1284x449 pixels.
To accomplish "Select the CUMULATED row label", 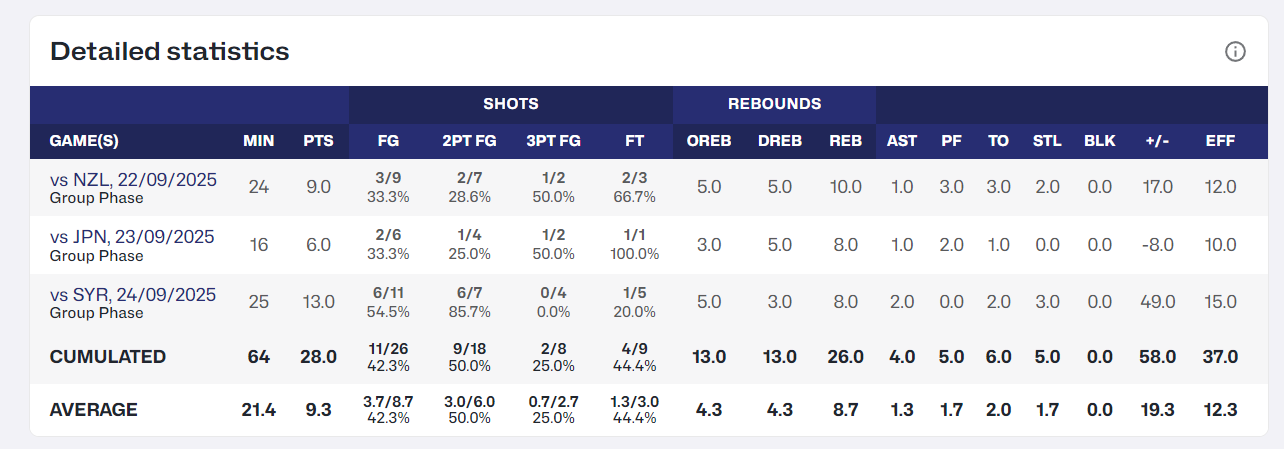I will point(108,357).
